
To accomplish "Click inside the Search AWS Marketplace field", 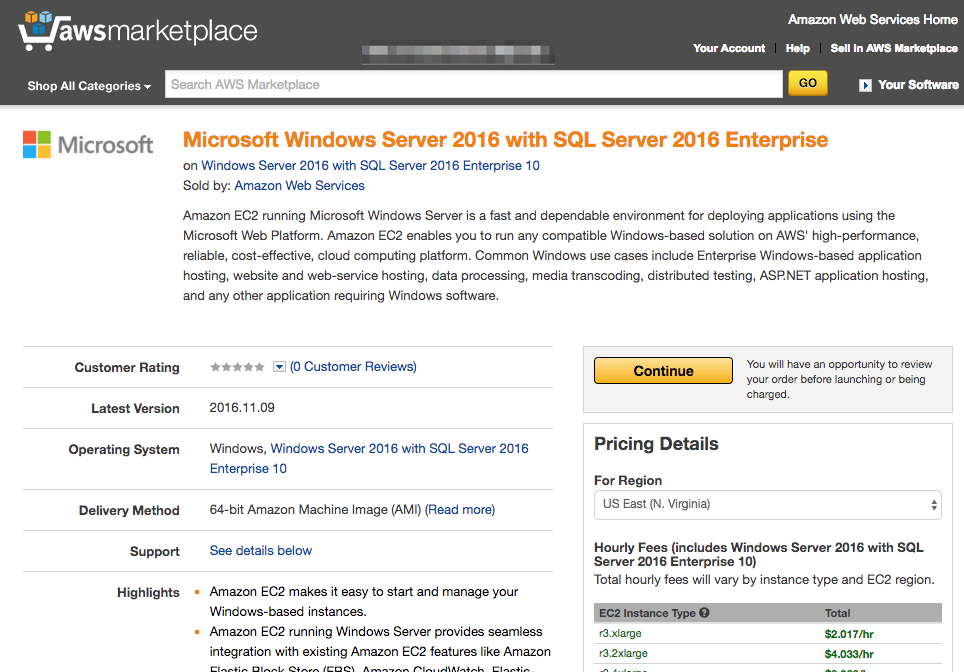I will click(470, 83).
